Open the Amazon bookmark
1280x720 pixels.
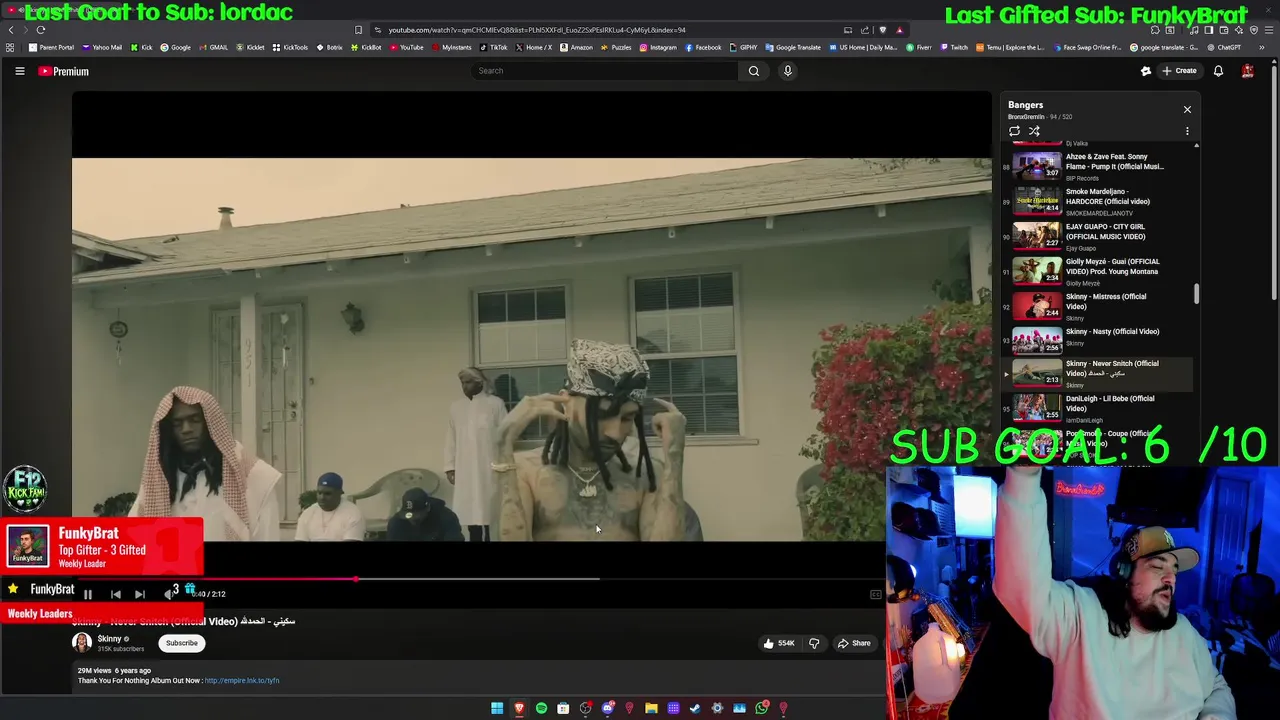point(576,47)
